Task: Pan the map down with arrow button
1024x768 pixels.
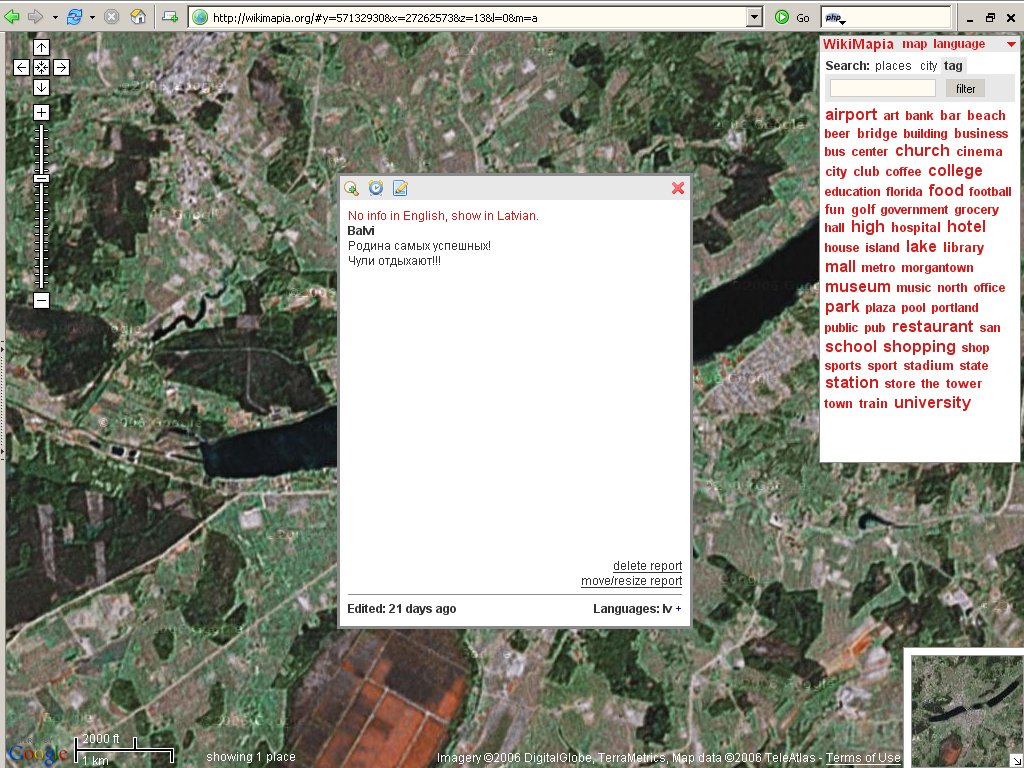Action: [x=41, y=87]
